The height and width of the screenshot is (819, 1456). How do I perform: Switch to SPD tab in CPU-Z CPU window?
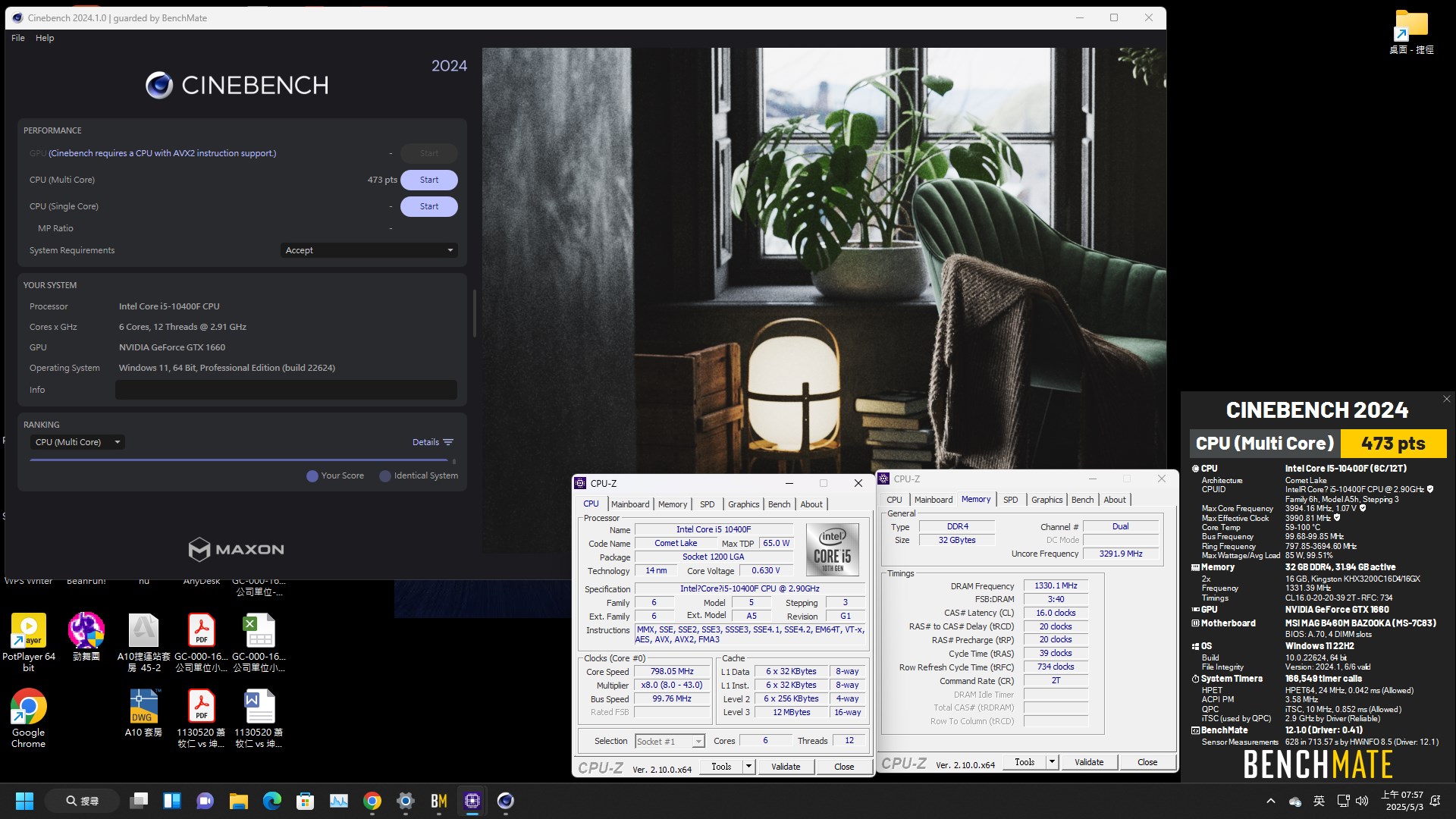(708, 504)
